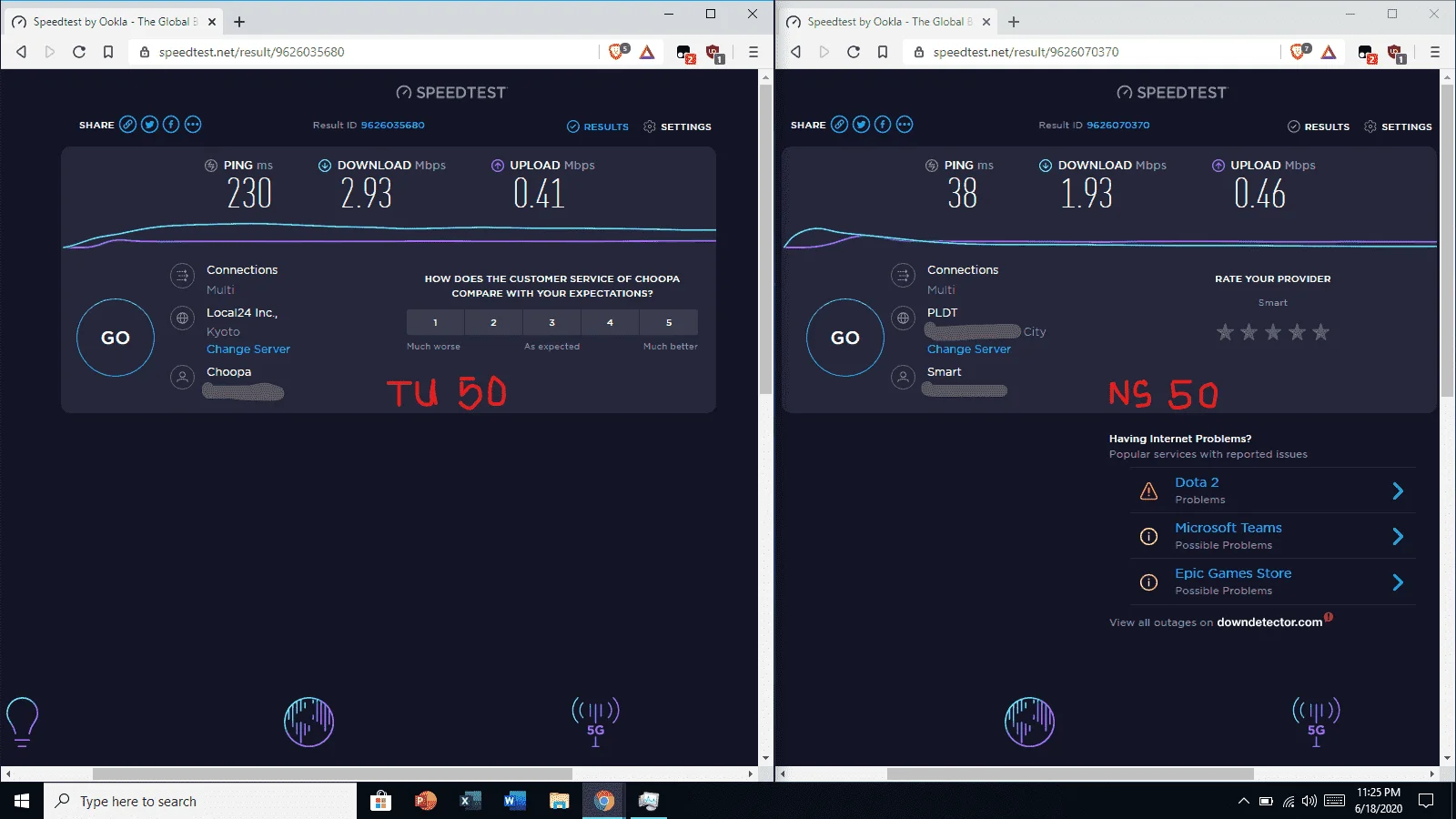This screenshot has width=1456, height=819.
Task: Click the Speedtest logo in right window
Action: (x=1172, y=92)
